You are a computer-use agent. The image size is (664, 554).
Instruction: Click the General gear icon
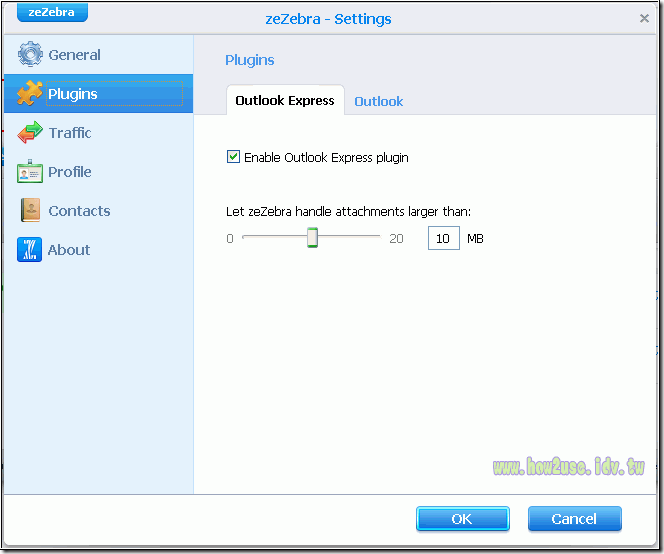[x=30, y=55]
